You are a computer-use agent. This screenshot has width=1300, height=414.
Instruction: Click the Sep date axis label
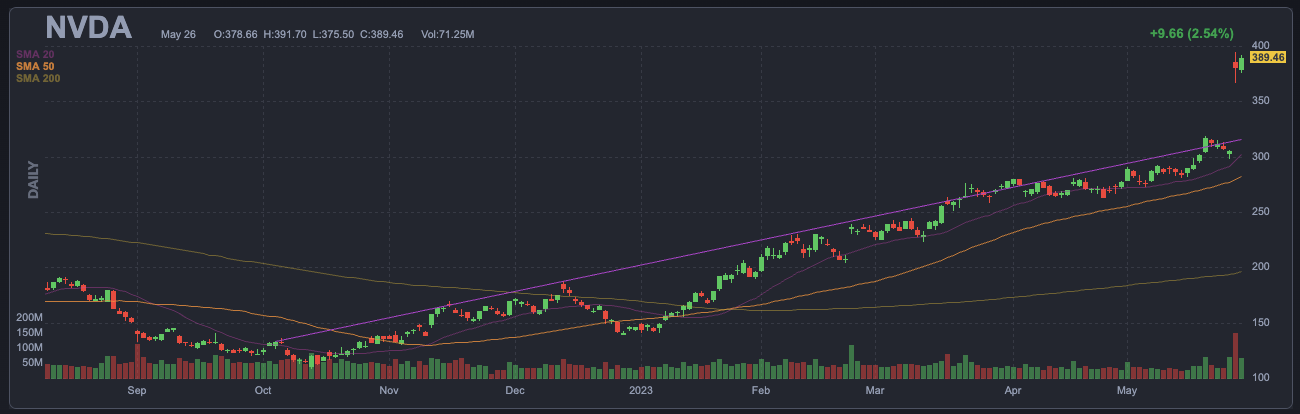(137, 391)
